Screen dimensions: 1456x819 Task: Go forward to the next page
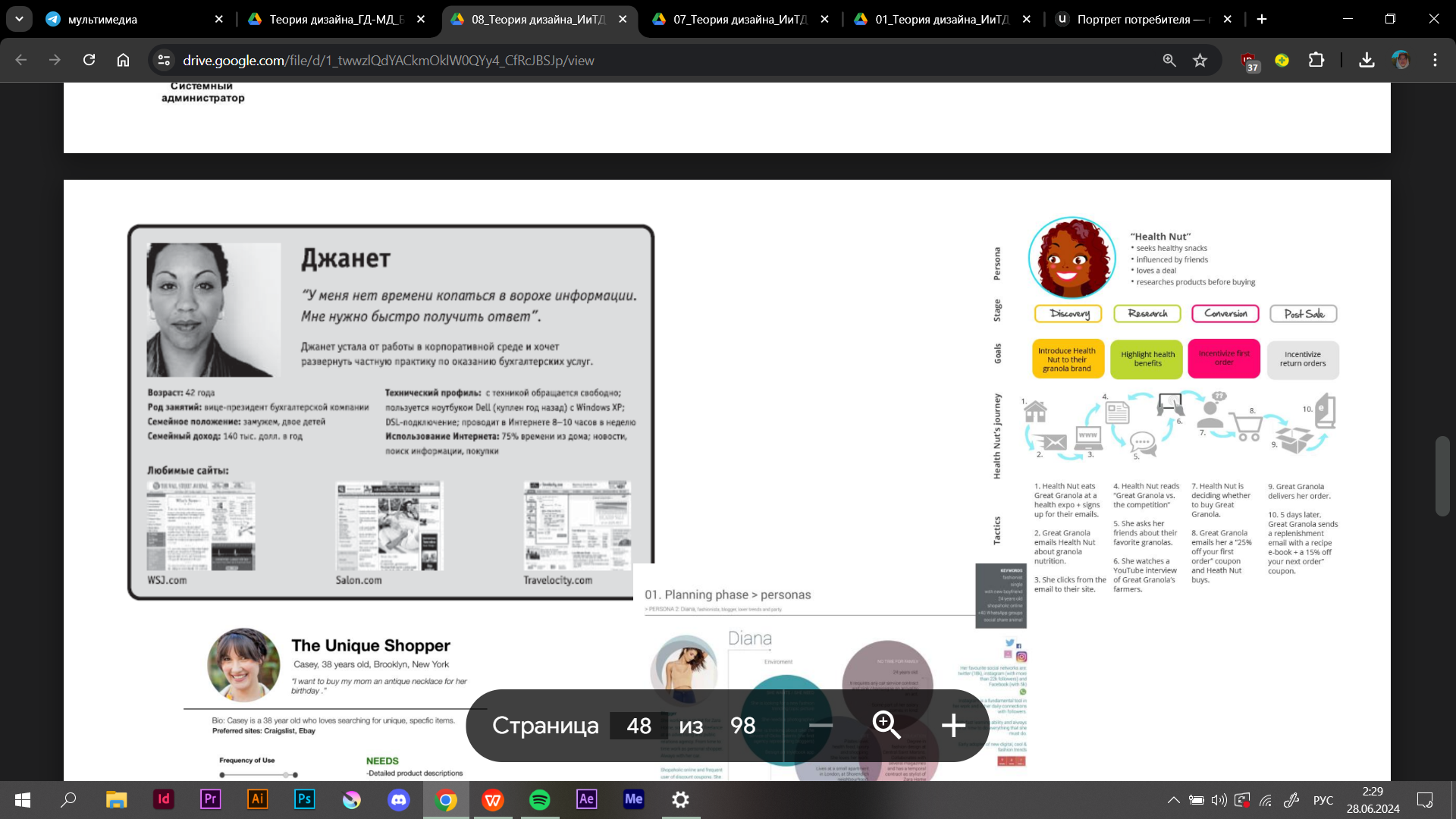click(55, 60)
